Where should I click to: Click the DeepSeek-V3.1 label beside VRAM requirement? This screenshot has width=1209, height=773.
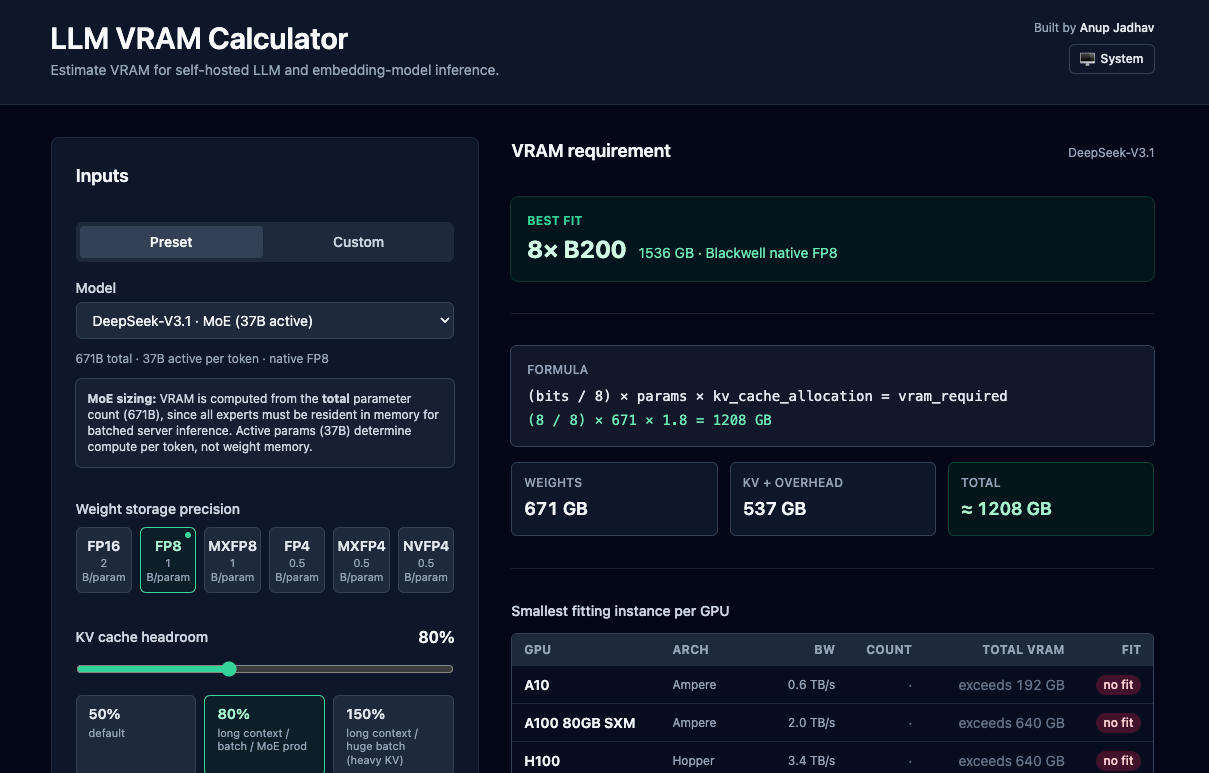1111,153
